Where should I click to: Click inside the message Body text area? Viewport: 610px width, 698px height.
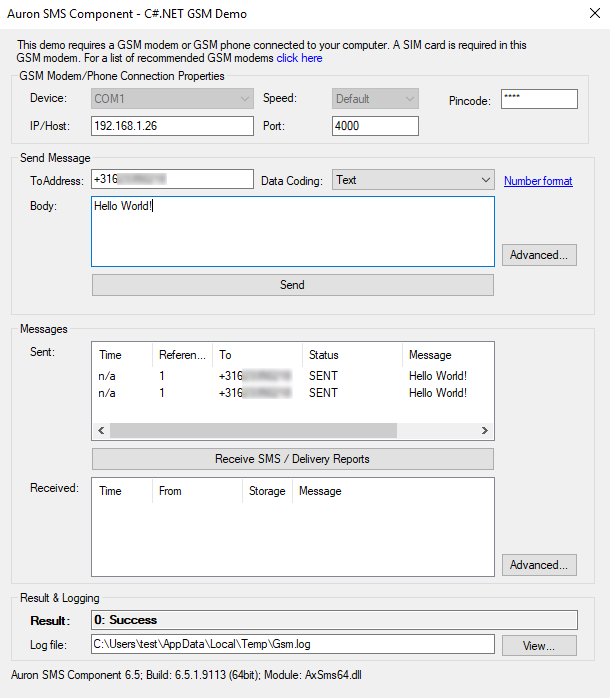tap(292, 232)
